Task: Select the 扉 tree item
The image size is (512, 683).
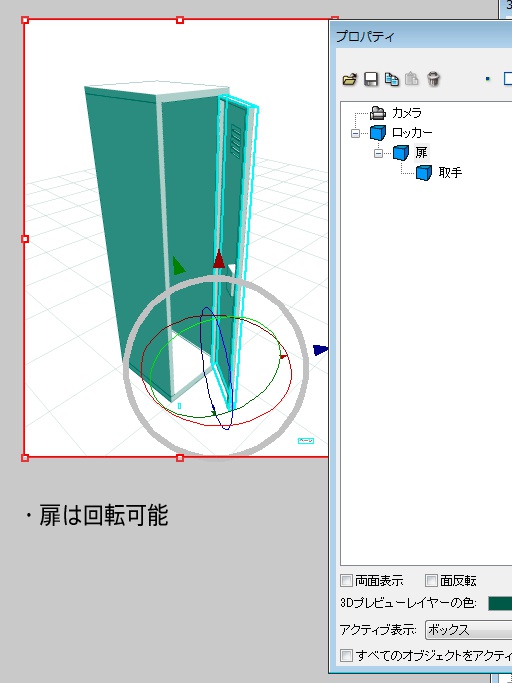Action: [x=421, y=153]
